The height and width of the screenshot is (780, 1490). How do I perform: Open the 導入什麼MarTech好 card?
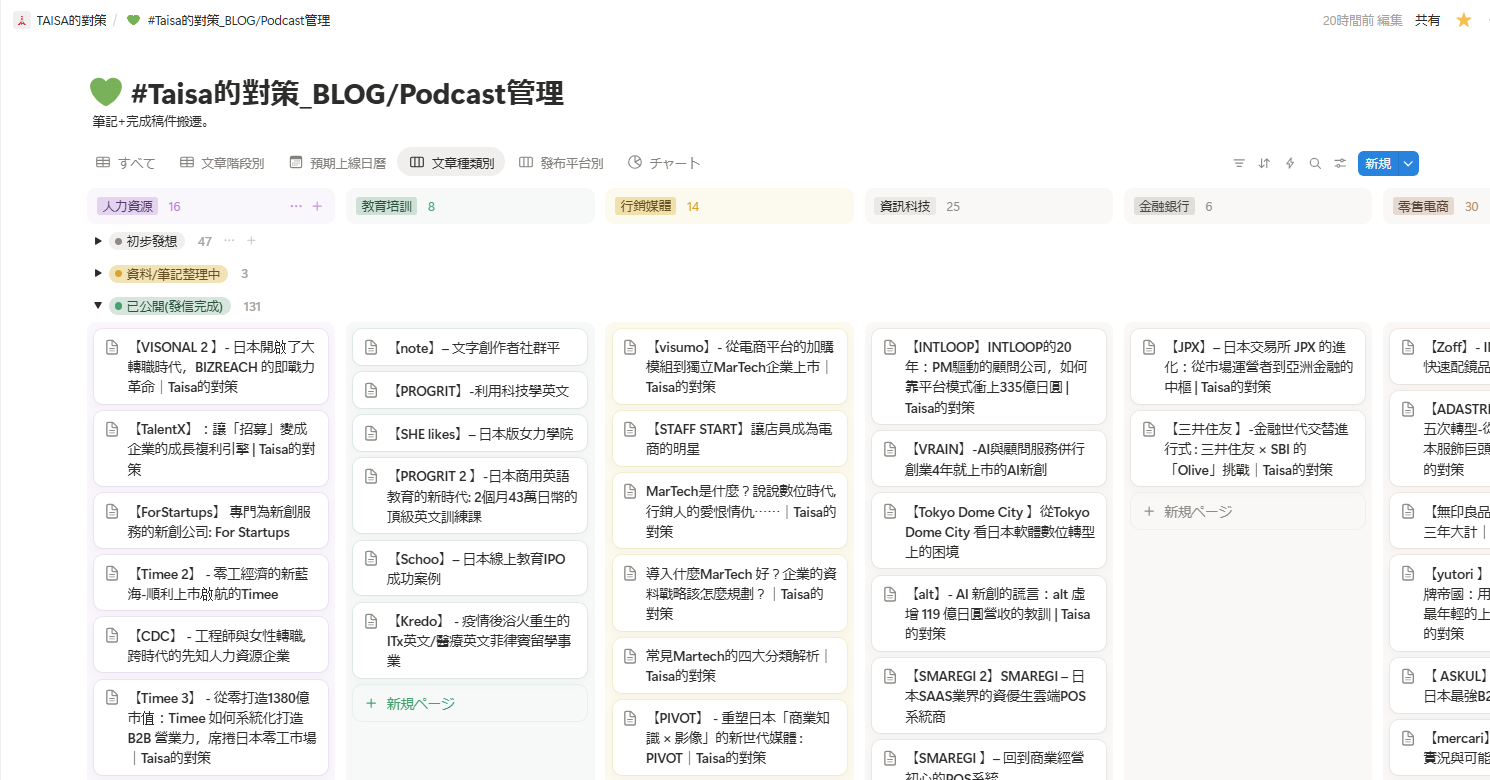[729, 592]
